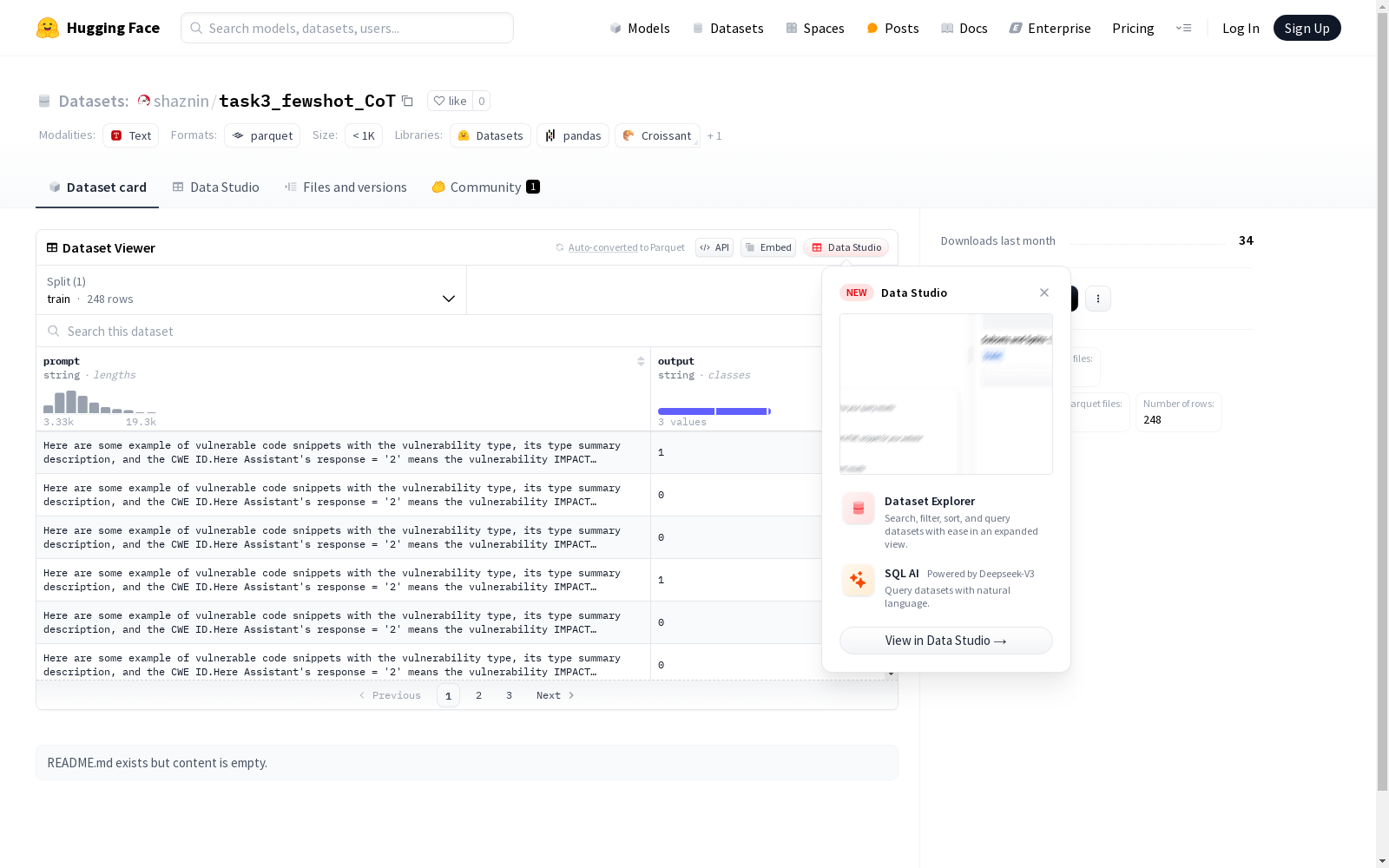Copy dataset name using the copy icon
Screen dimensions: 1389x868
coord(407,101)
